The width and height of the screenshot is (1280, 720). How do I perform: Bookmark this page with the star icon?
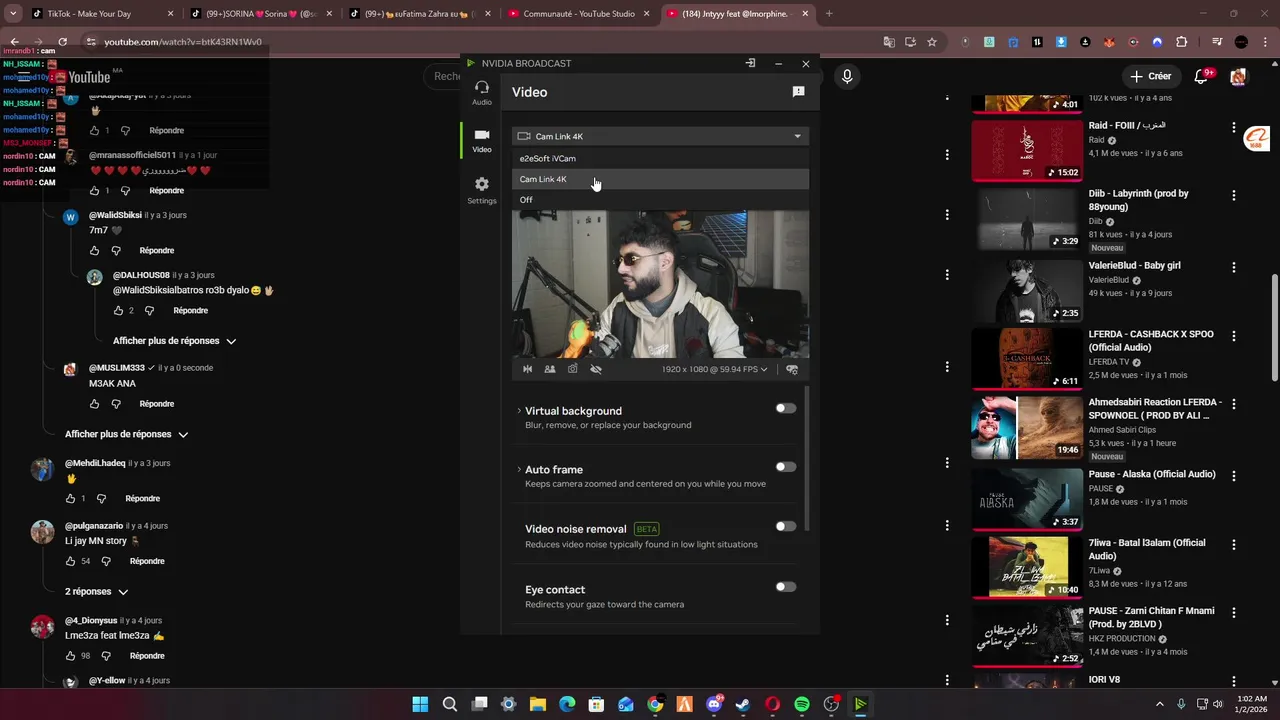click(x=932, y=42)
